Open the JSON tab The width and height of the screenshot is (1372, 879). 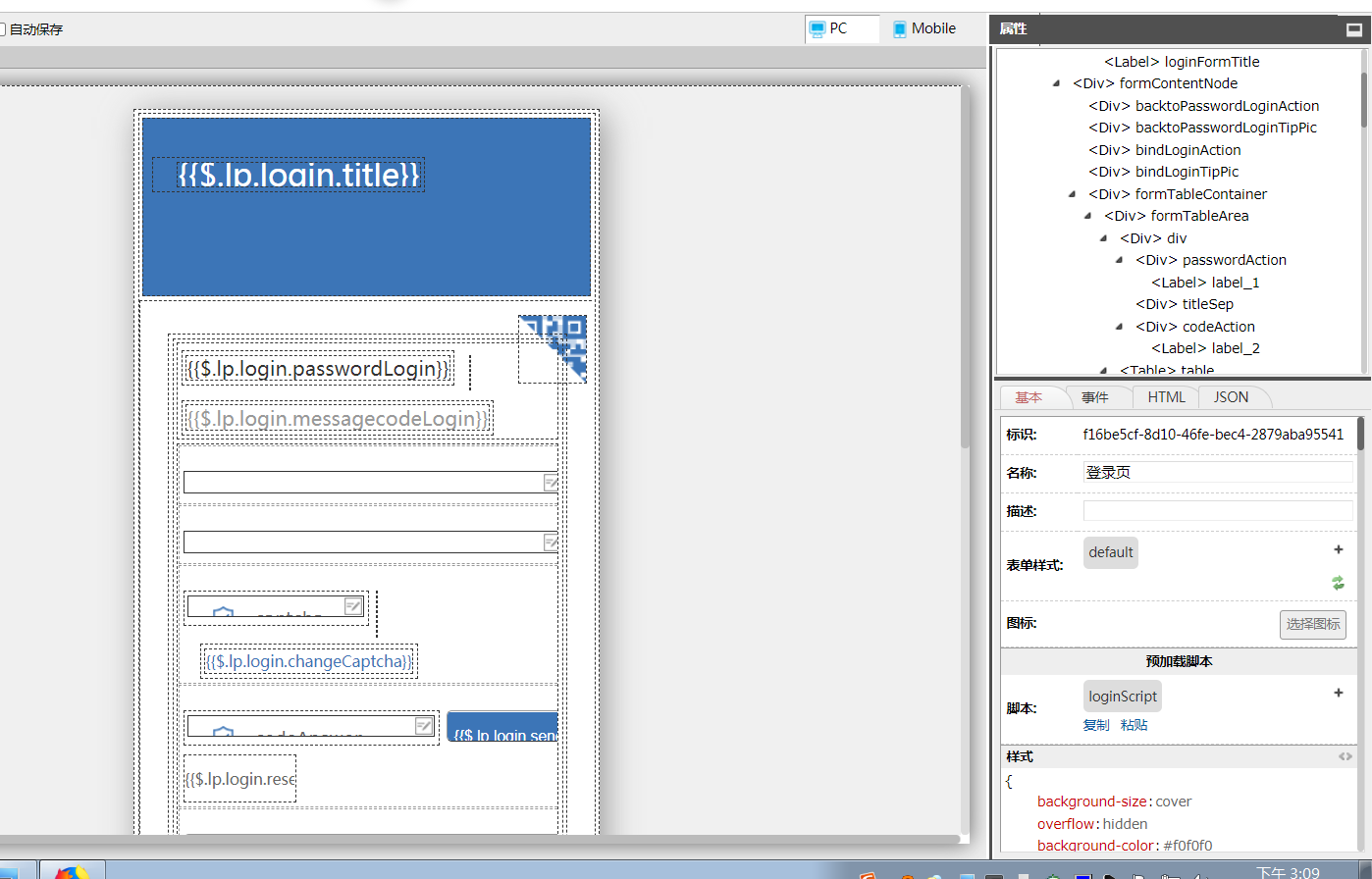click(x=1231, y=397)
